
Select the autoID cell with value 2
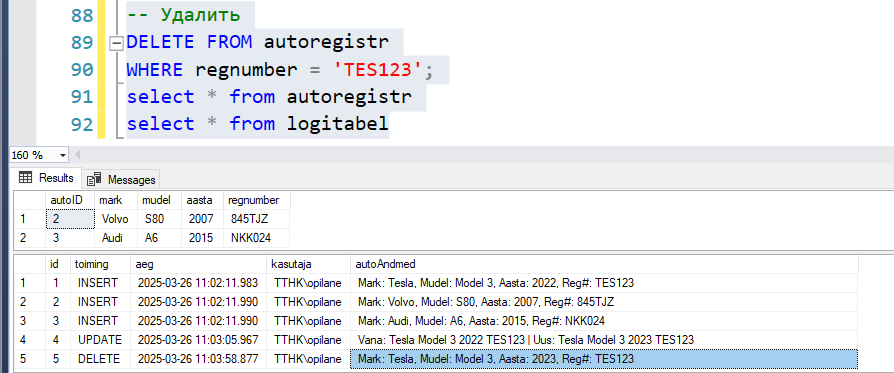[x=70, y=219]
